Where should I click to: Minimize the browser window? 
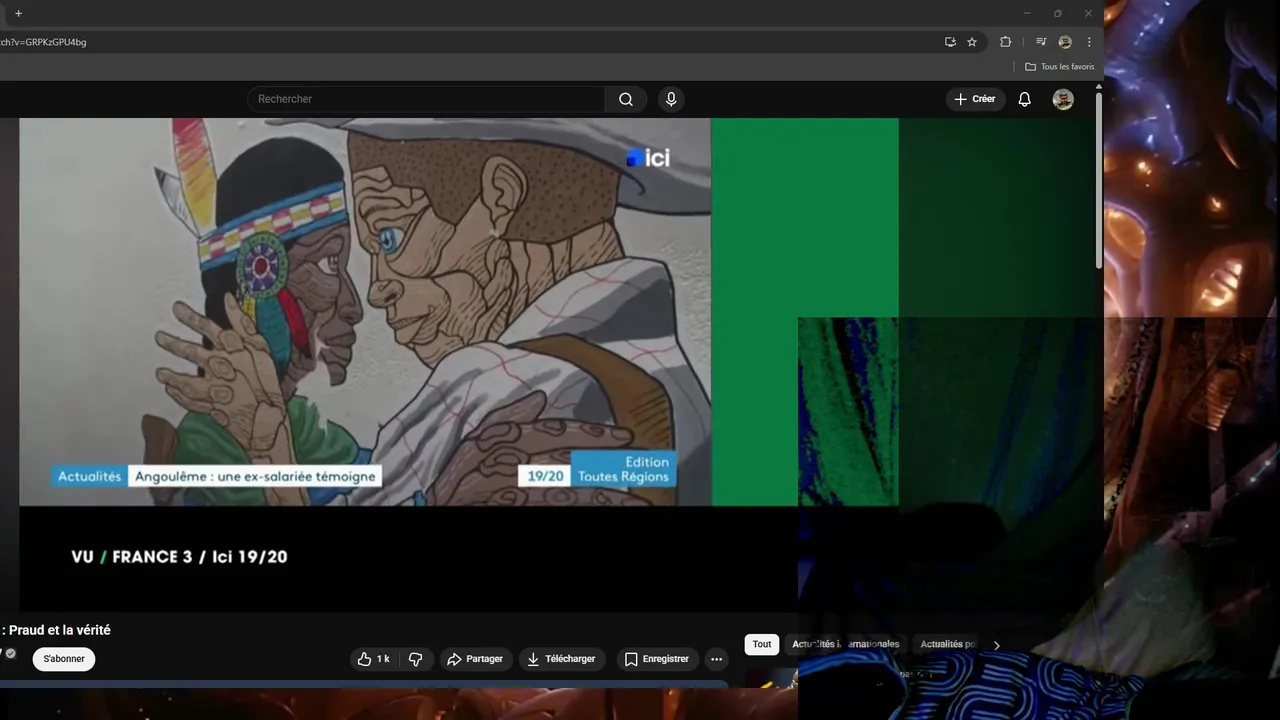point(1027,13)
